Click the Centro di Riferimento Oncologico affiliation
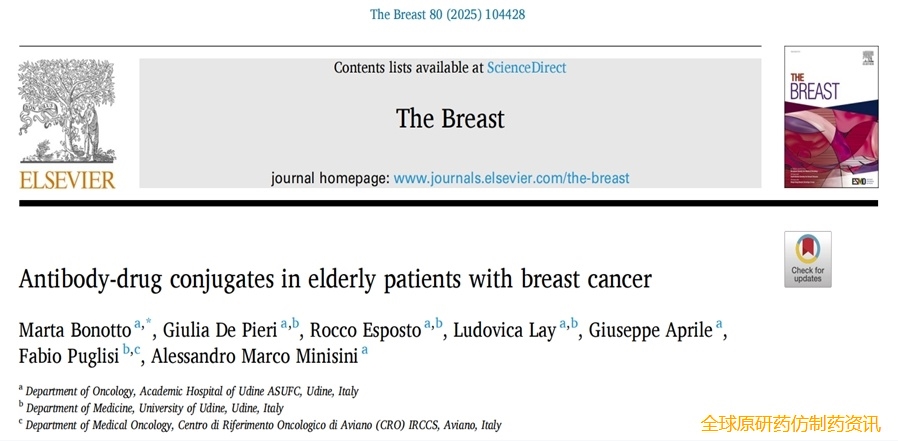 263,426
